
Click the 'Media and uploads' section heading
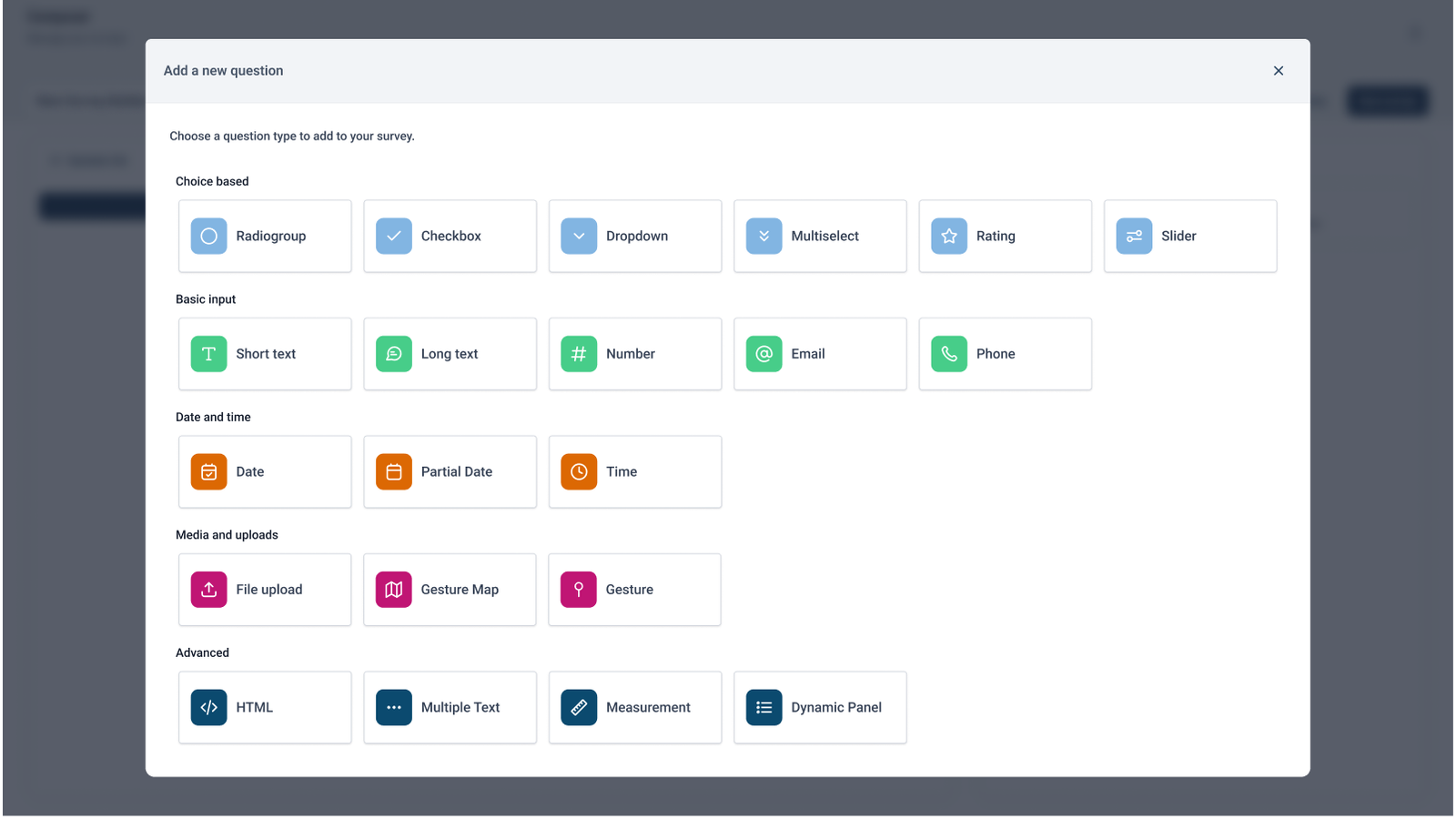(x=227, y=535)
